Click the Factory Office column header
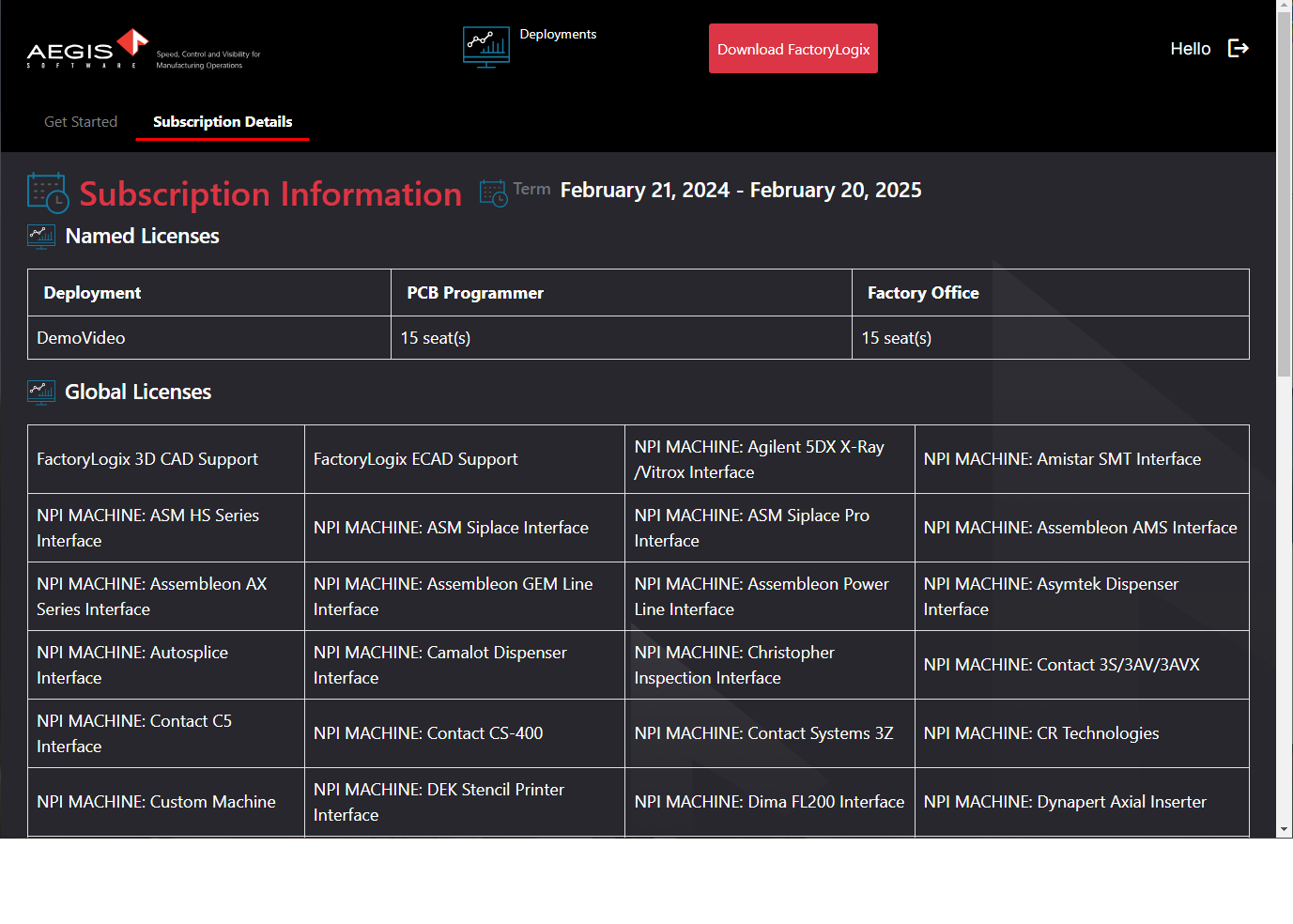Viewport: 1293px width, 924px height. [x=922, y=292]
